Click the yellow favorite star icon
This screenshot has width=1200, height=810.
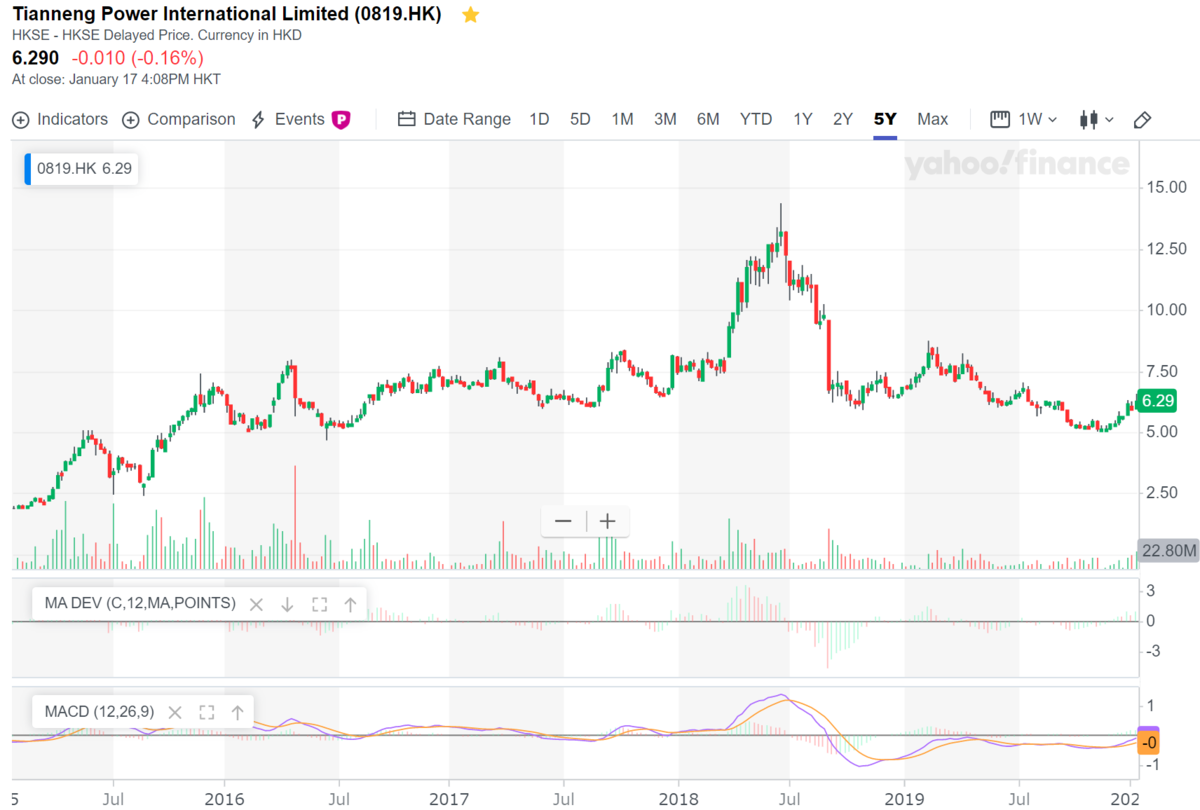471,15
